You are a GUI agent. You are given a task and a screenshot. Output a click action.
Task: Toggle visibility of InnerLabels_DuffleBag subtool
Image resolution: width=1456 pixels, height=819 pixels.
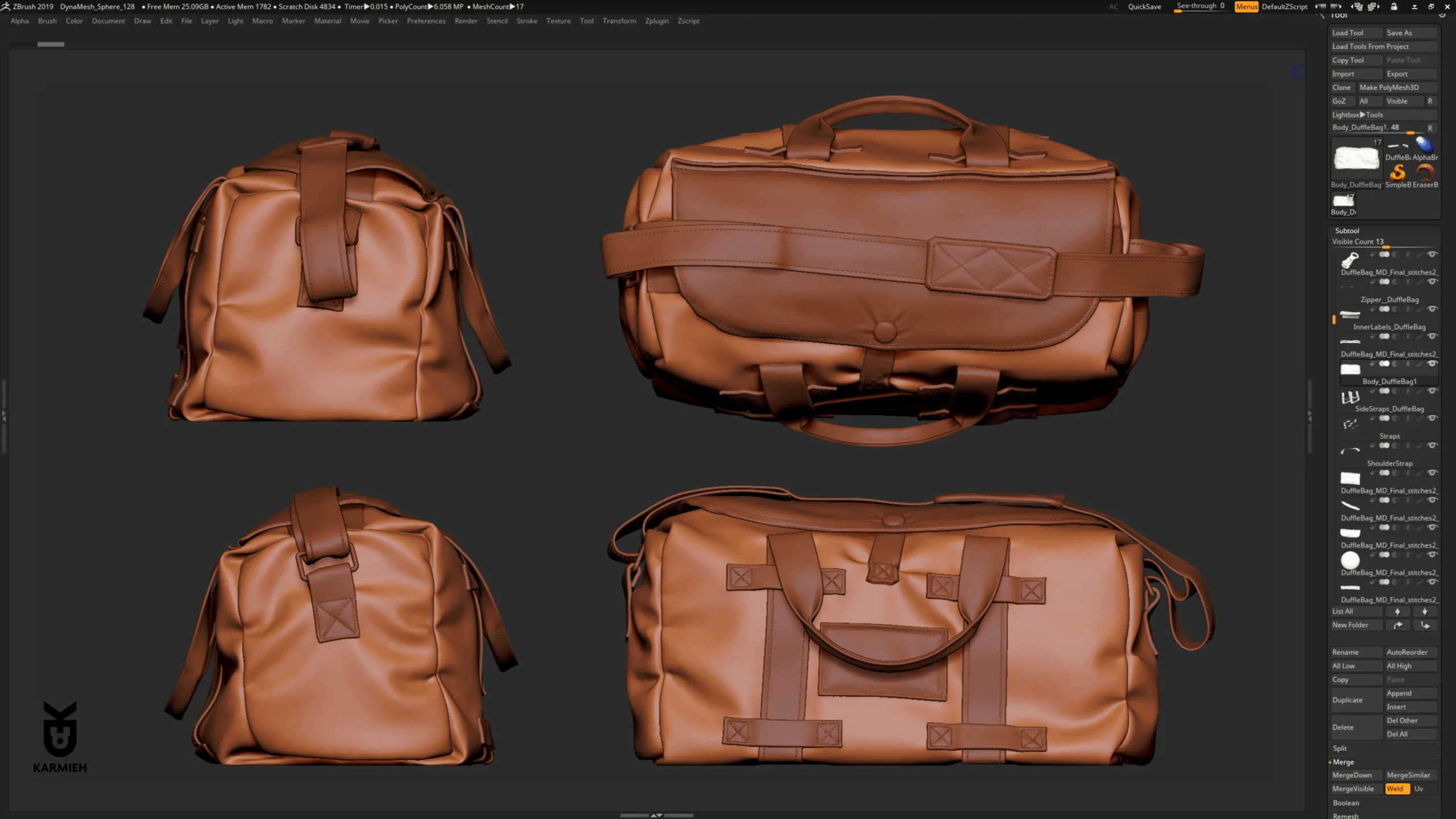tap(1432, 309)
